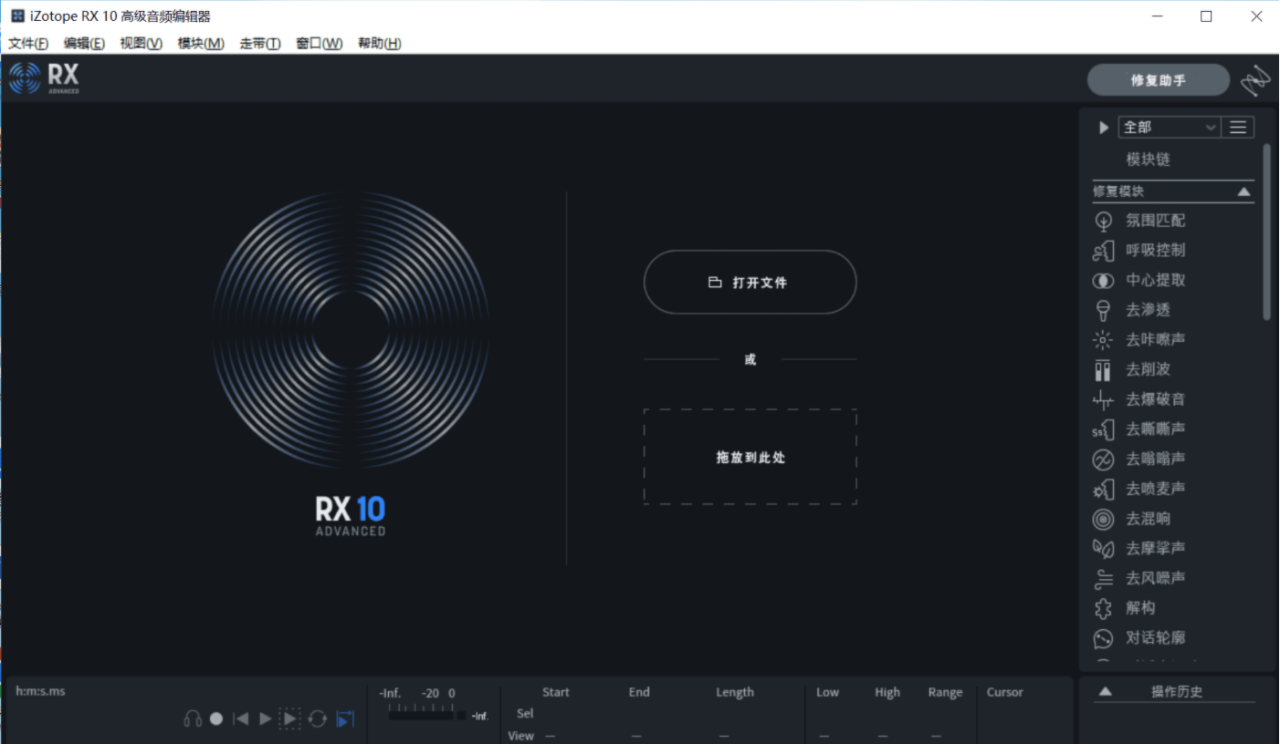Image resolution: width=1280 pixels, height=744 pixels.
Task: Select the De-clip (去削波) module icon
Action: point(1103,369)
